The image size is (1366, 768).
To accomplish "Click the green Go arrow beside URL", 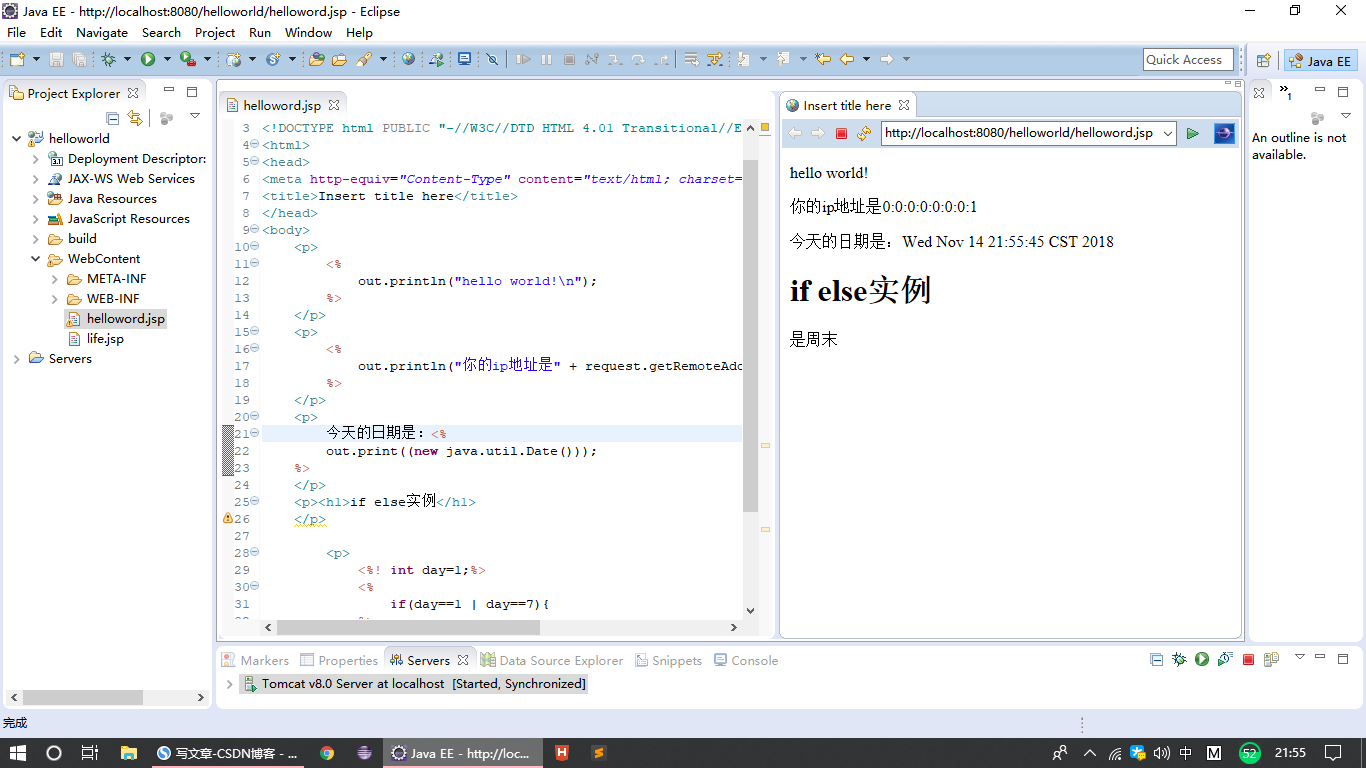I will 1192,133.
